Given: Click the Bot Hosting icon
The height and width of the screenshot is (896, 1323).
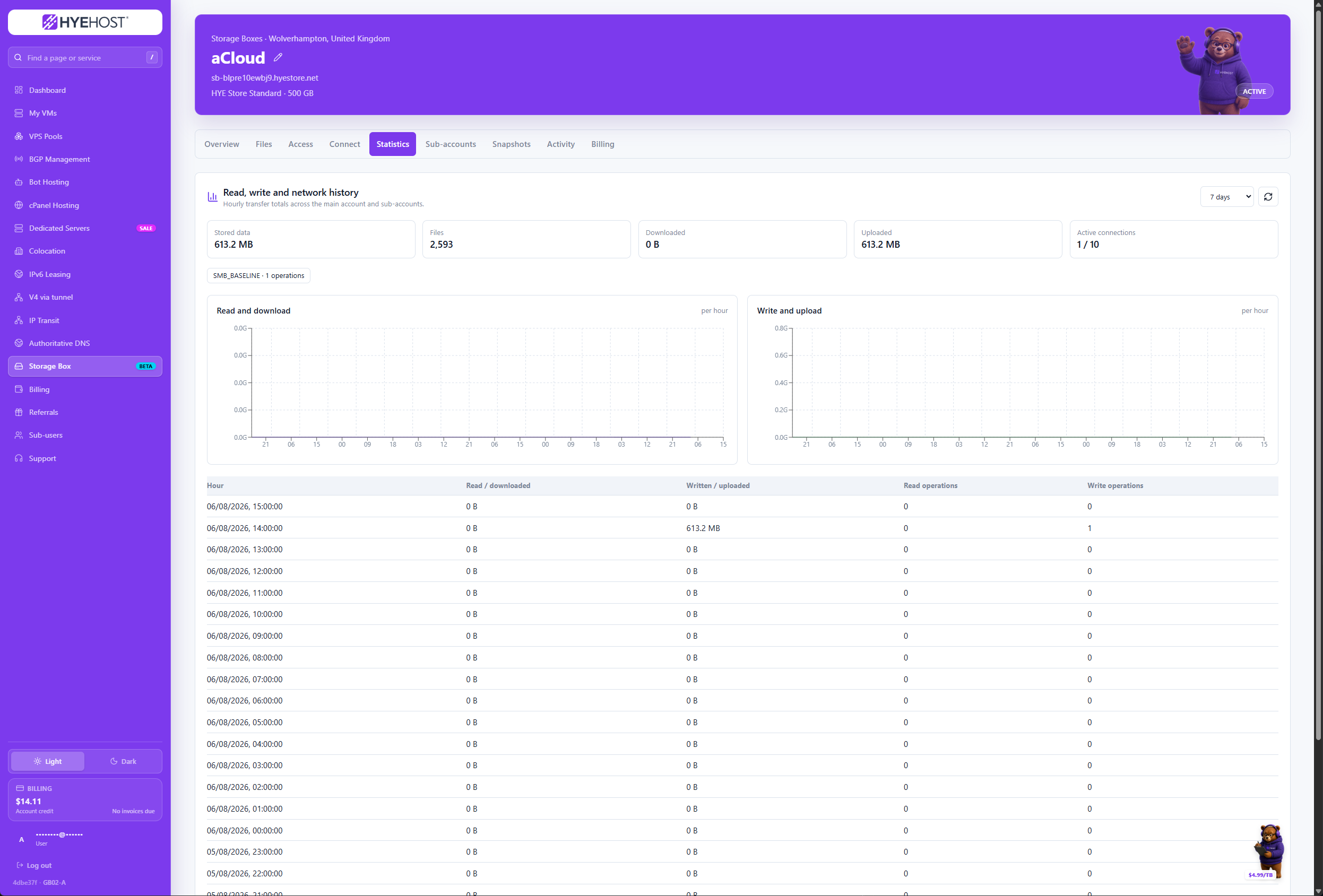Looking at the screenshot, I should coord(19,182).
